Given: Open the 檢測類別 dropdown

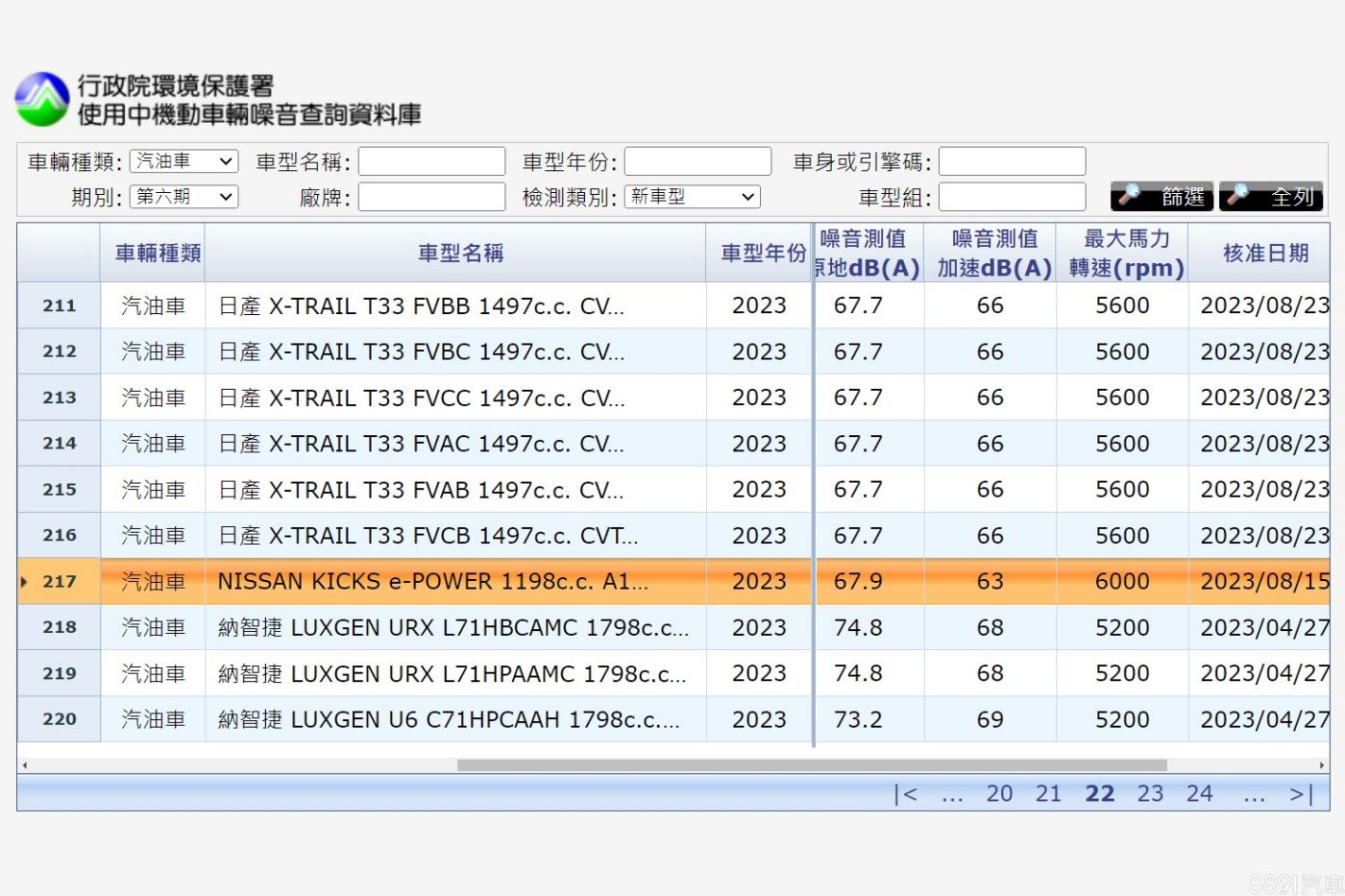Looking at the screenshot, I should coord(692,197).
